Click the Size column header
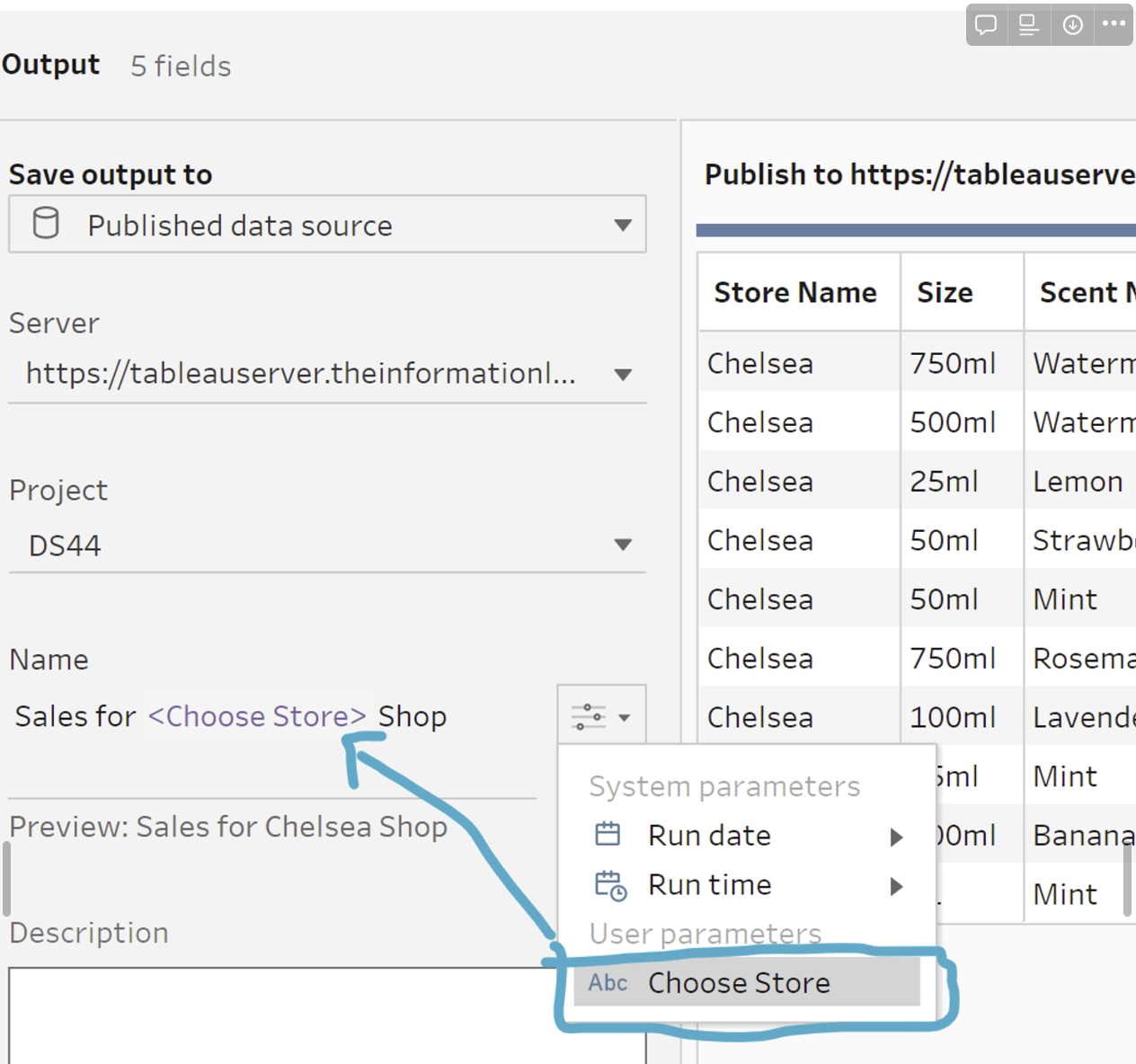Viewport: 1136px width, 1064px height. point(945,292)
